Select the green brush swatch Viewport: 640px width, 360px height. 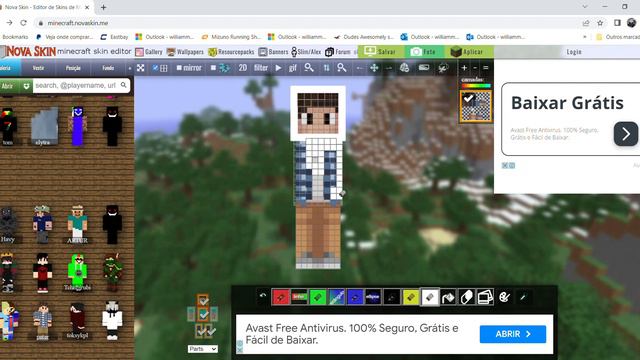(x=318, y=297)
